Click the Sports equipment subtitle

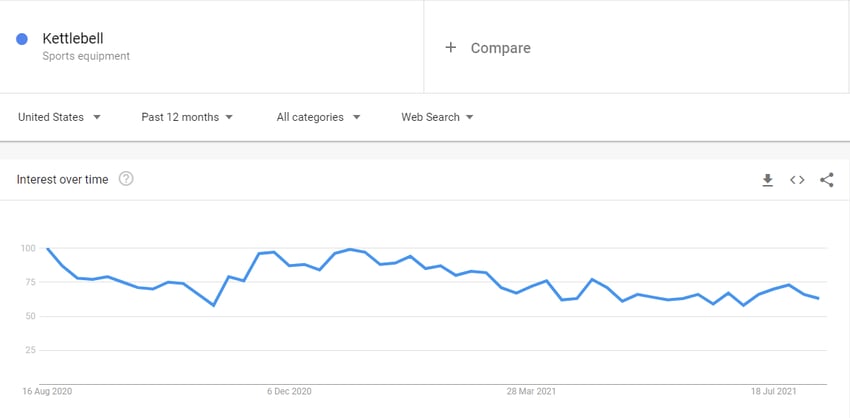[x=86, y=56]
